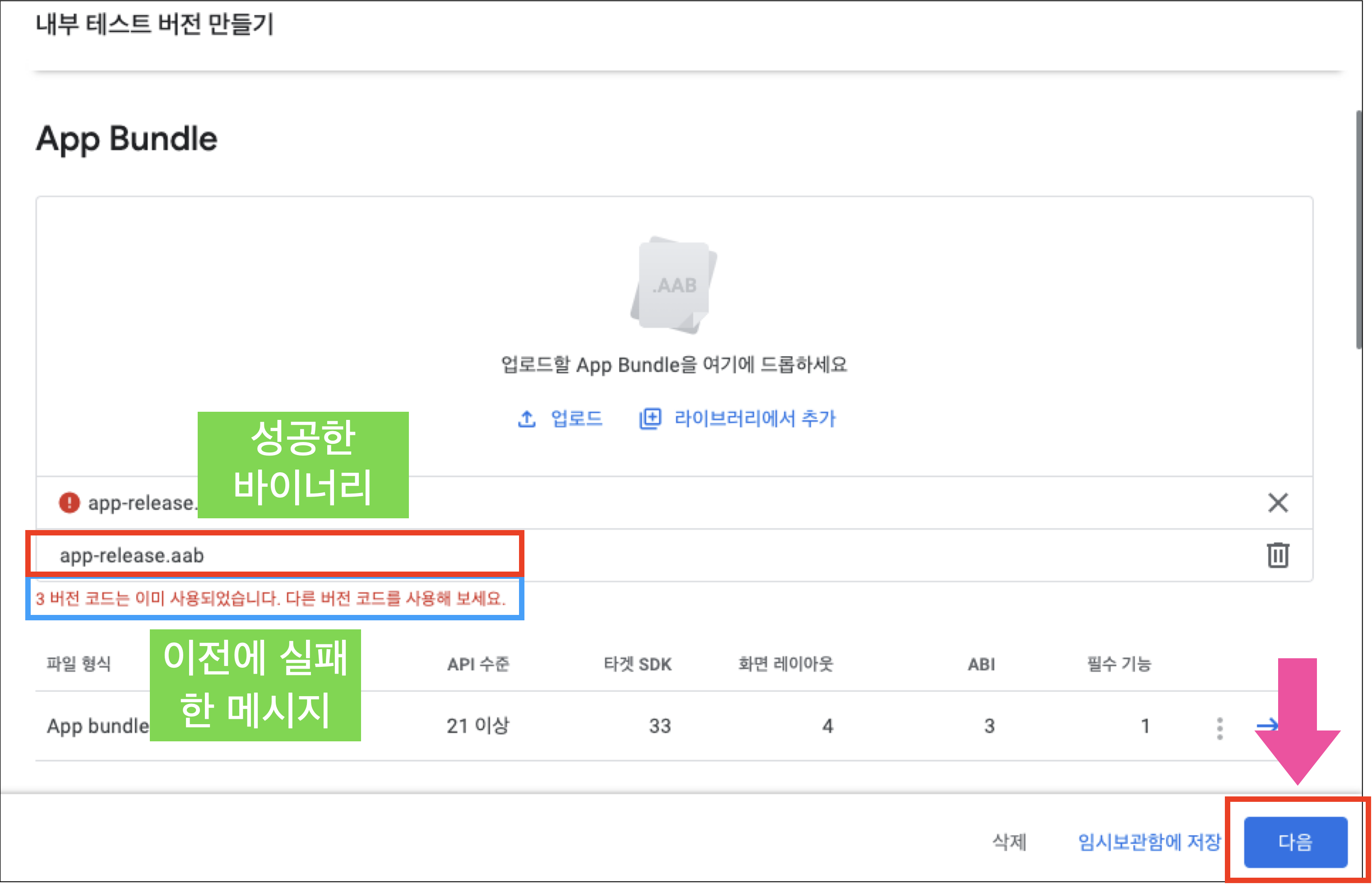Viewport: 1372px width, 884px height.
Task: Click the 필수 기능 column header
Action: tap(1119, 664)
